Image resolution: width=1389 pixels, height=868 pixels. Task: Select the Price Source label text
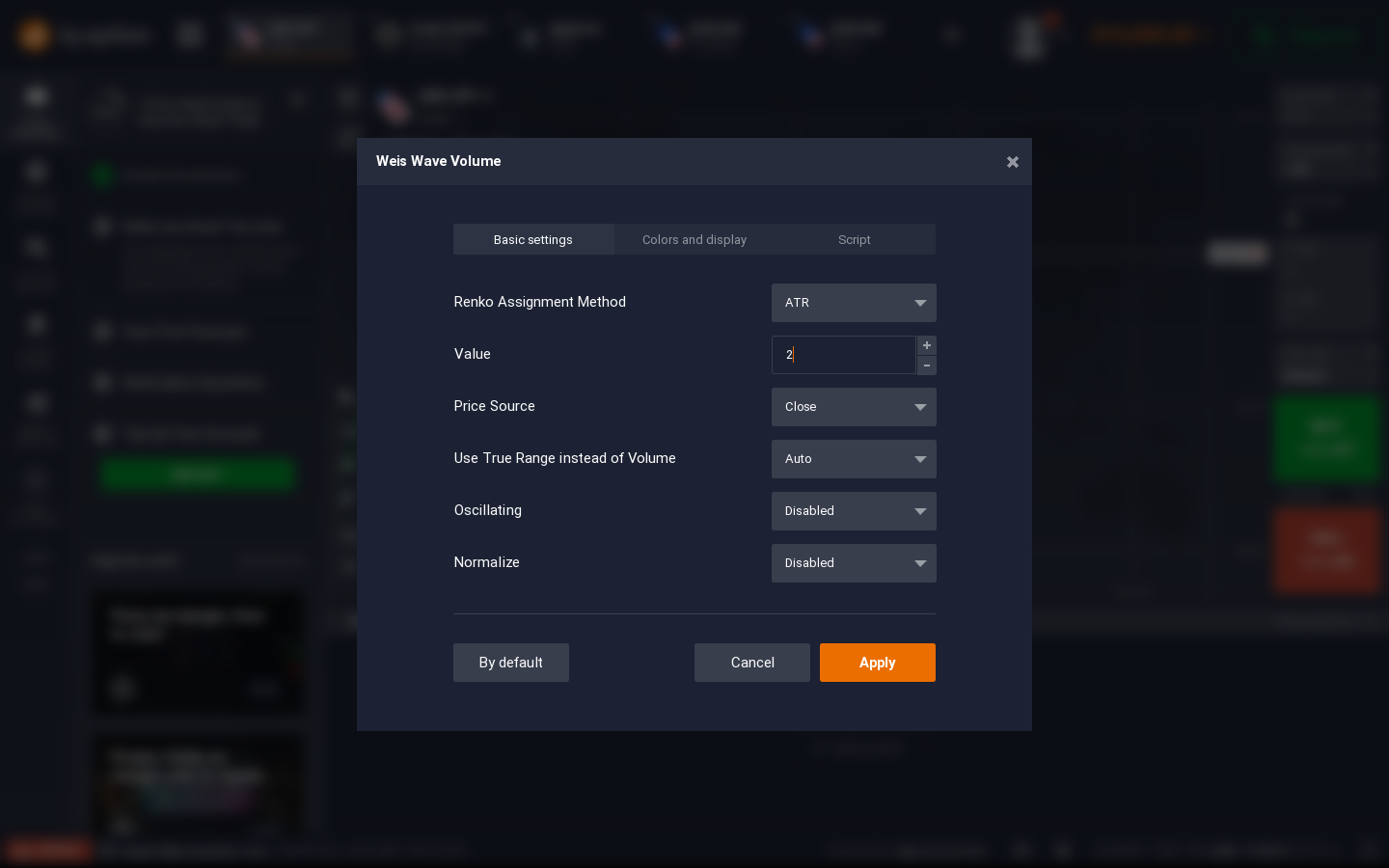coord(495,406)
